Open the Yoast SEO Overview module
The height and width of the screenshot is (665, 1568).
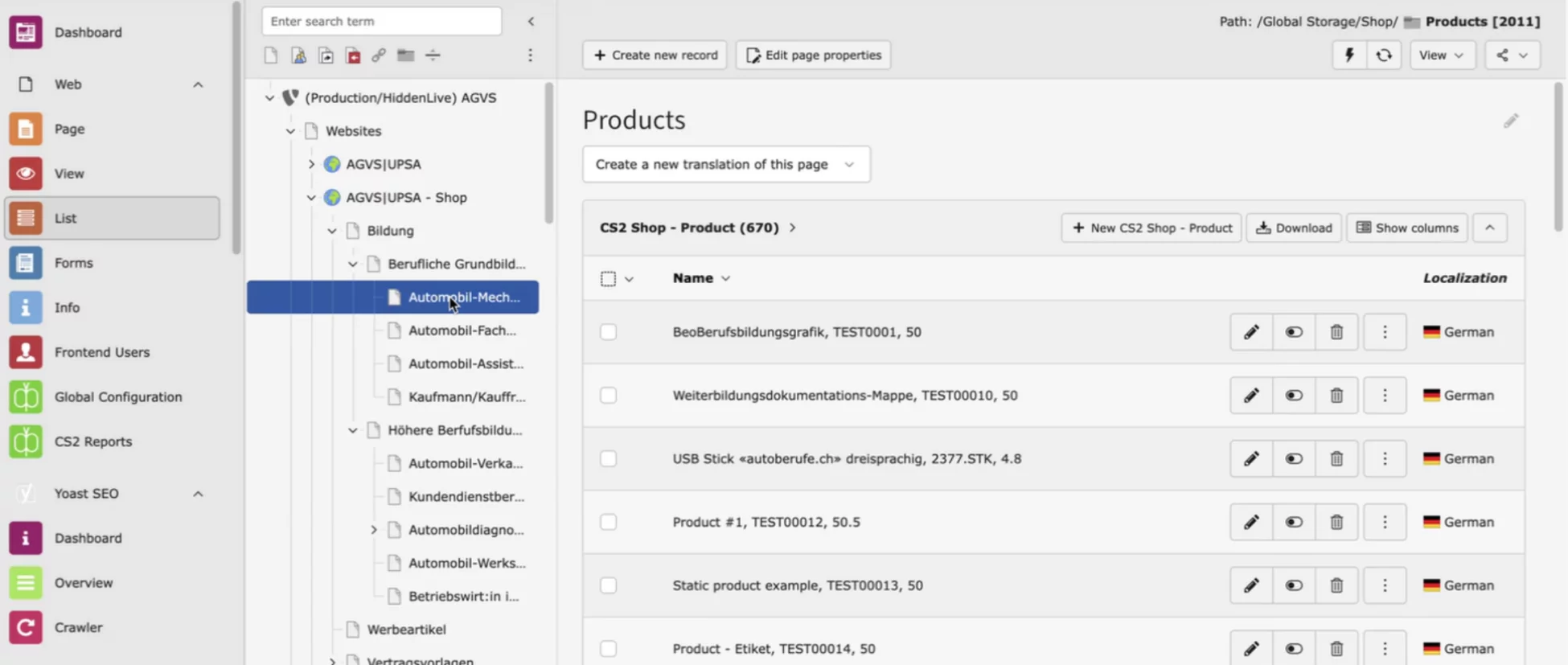pyautogui.click(x=112, y=583)
